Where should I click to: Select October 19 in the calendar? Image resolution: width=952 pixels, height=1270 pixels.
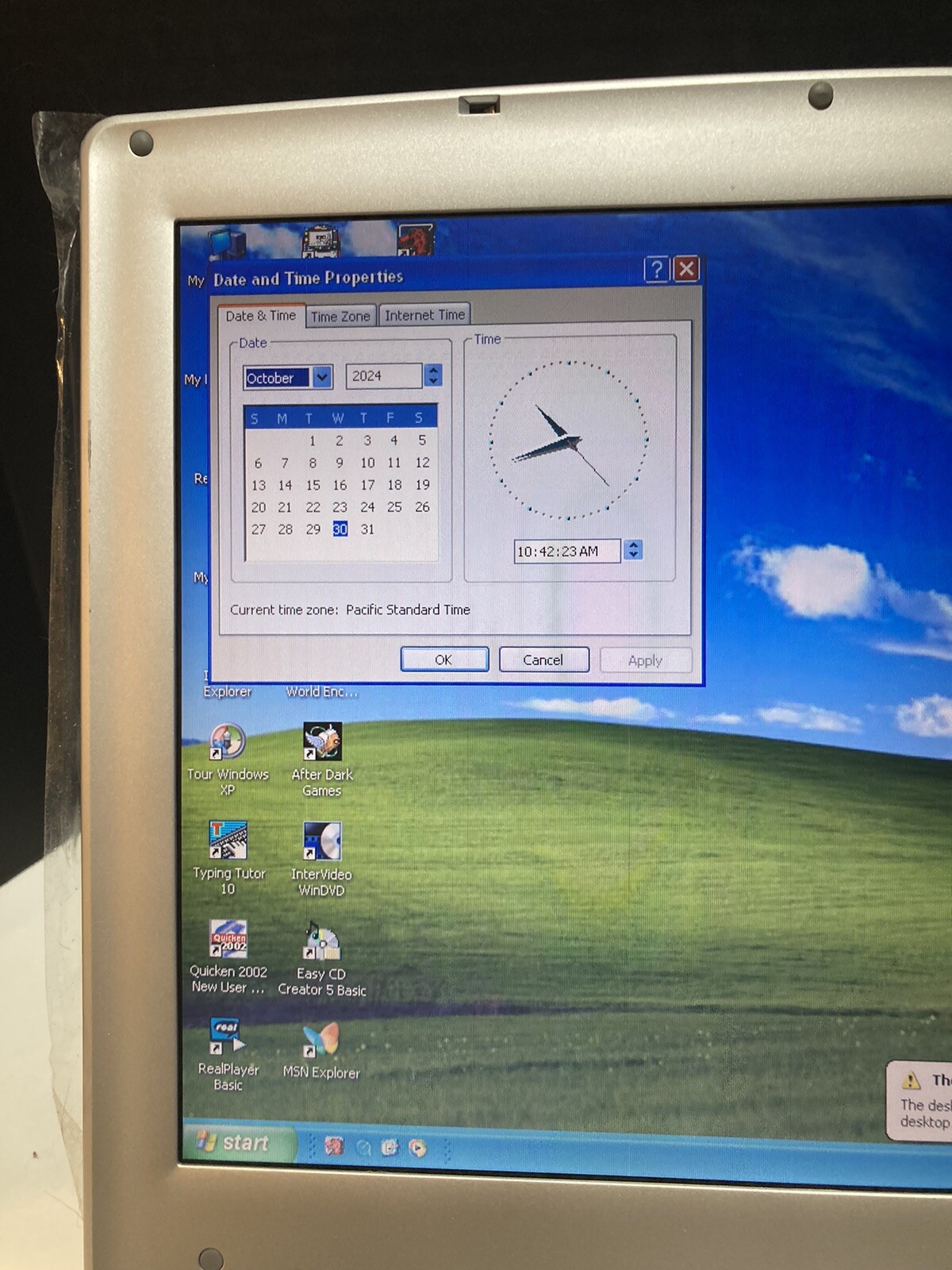[422, 484]
